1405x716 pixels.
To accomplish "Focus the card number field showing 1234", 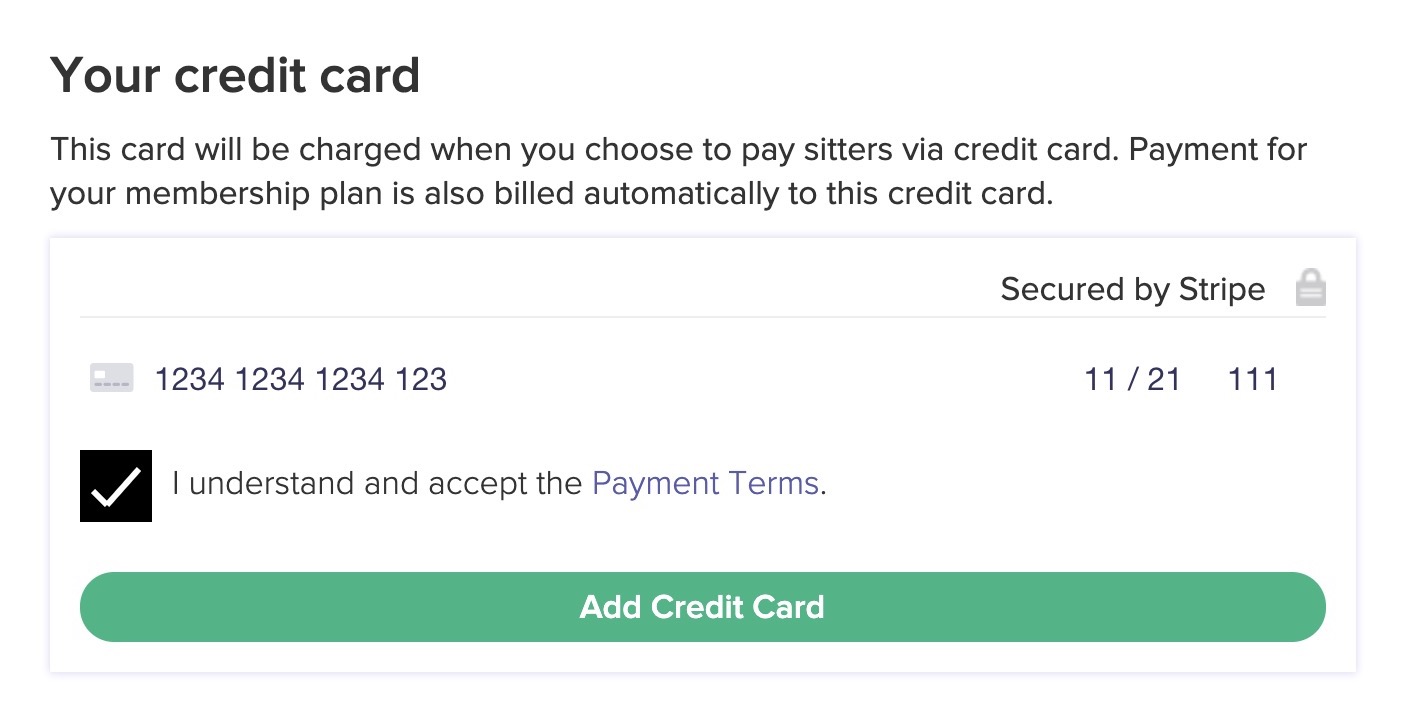I will click(x=300, y=379).
